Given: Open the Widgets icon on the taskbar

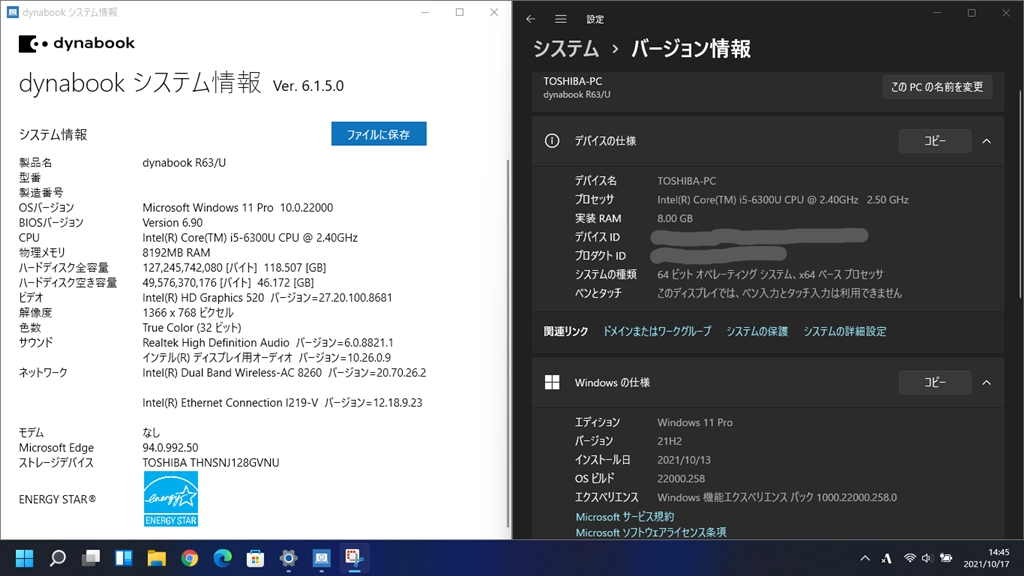Looking at the screenshot, I should [123, 558].
